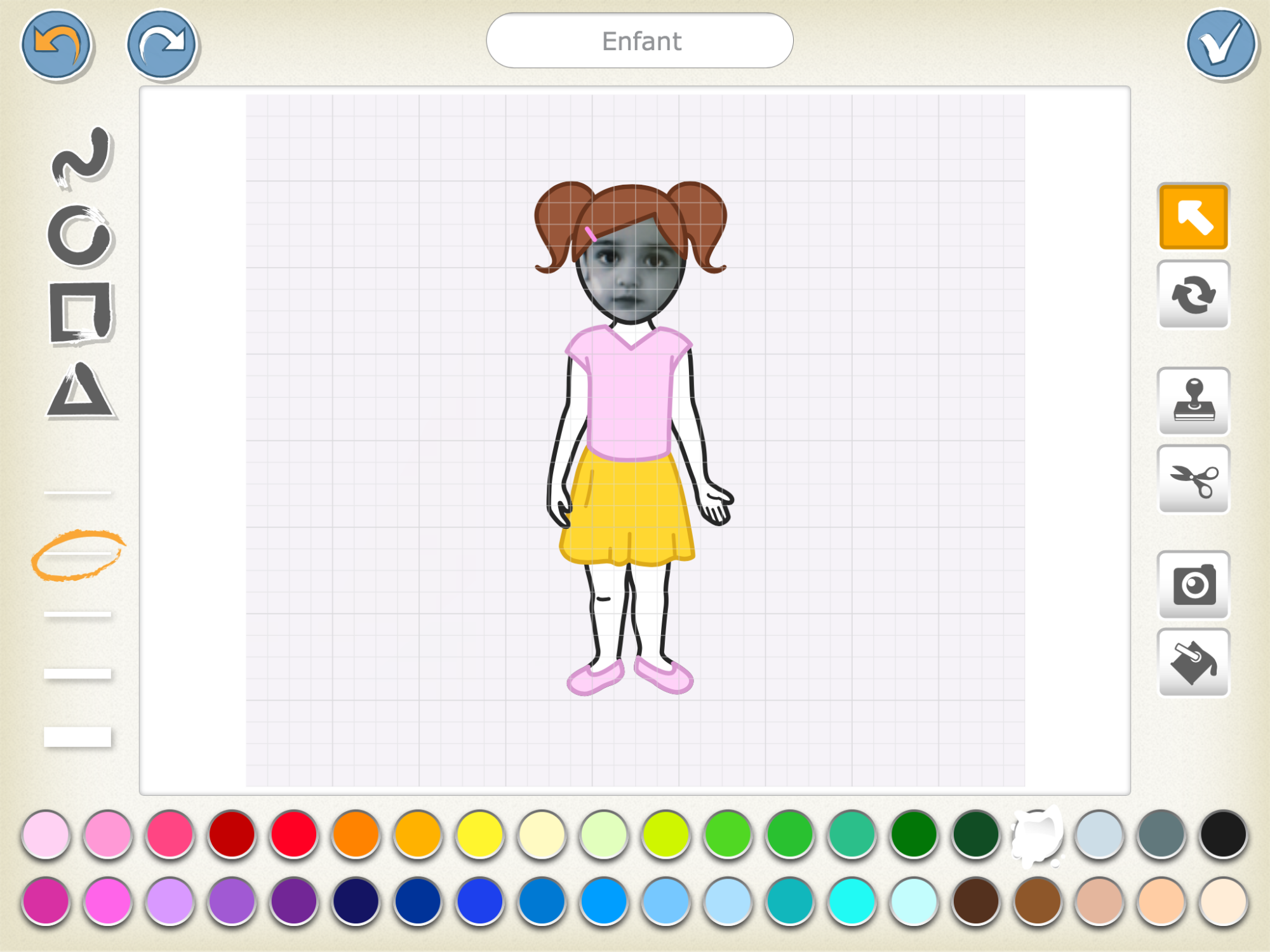Image resolution: width=1270 pixels, height=952 pixels.
Task: Confirm with the checkmark button
Action: pos(1220,44)
